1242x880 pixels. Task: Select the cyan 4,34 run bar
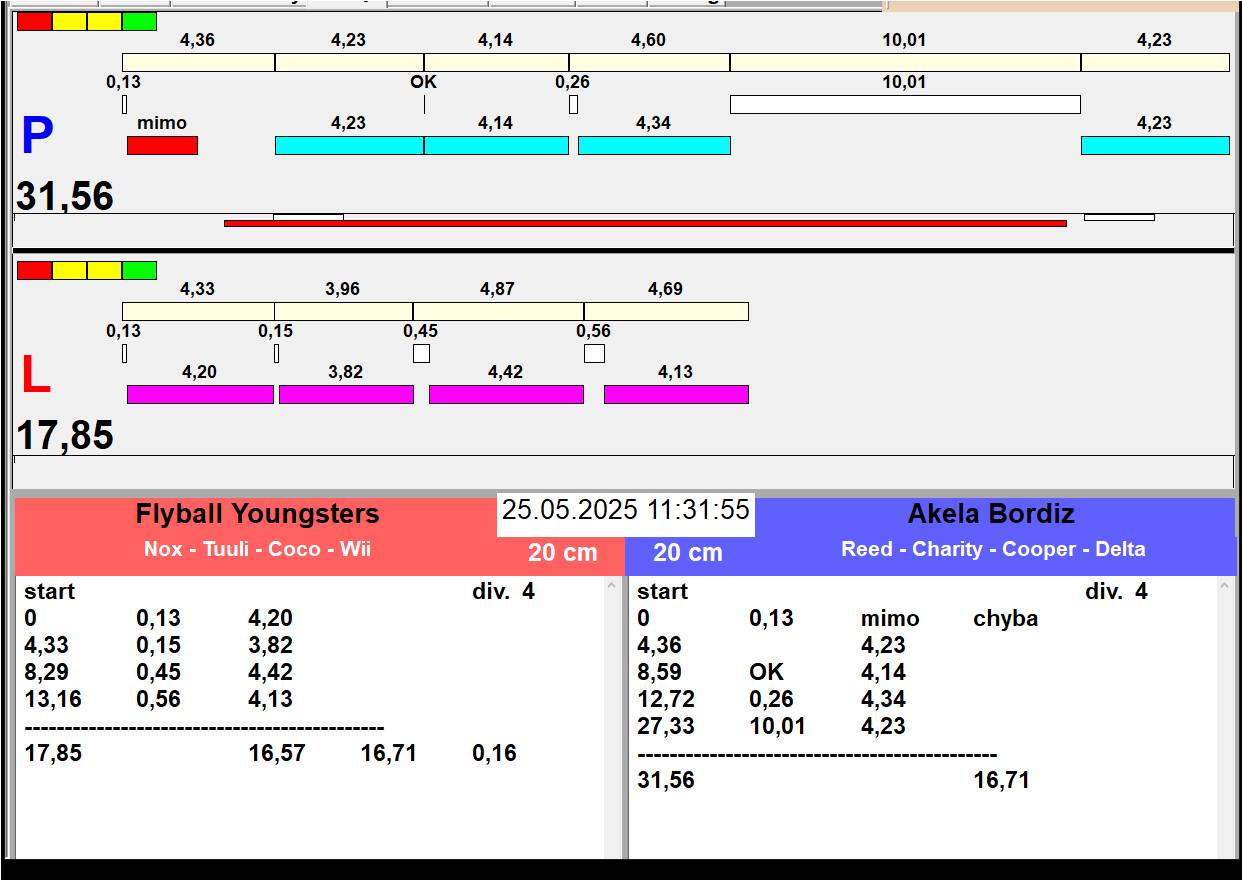coord(654,145)
